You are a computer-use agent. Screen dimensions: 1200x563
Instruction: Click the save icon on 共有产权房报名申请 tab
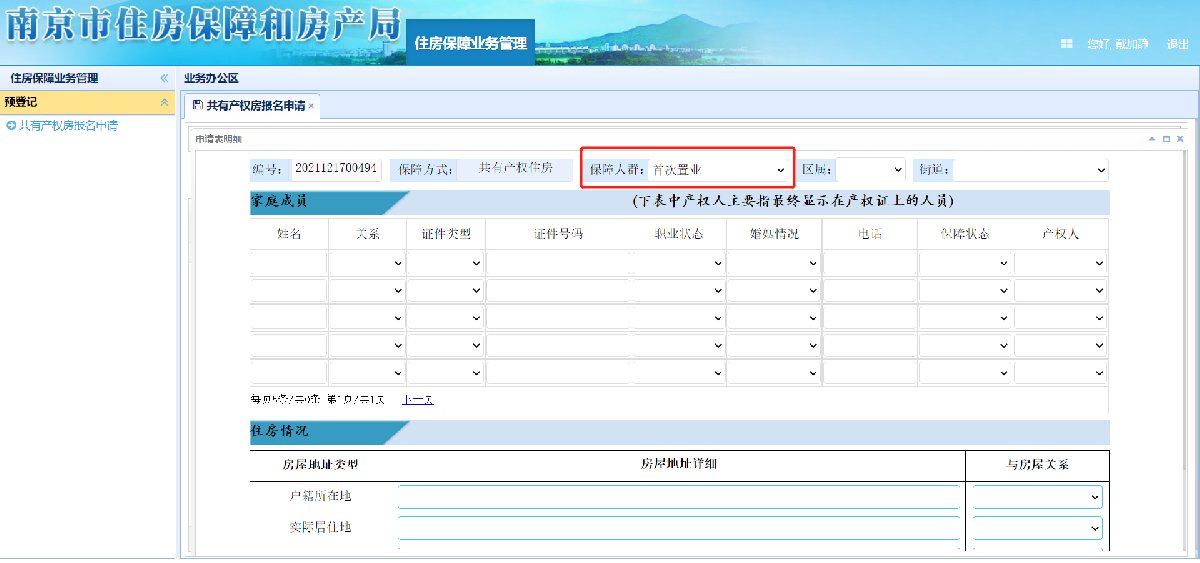tap(197, 105)
